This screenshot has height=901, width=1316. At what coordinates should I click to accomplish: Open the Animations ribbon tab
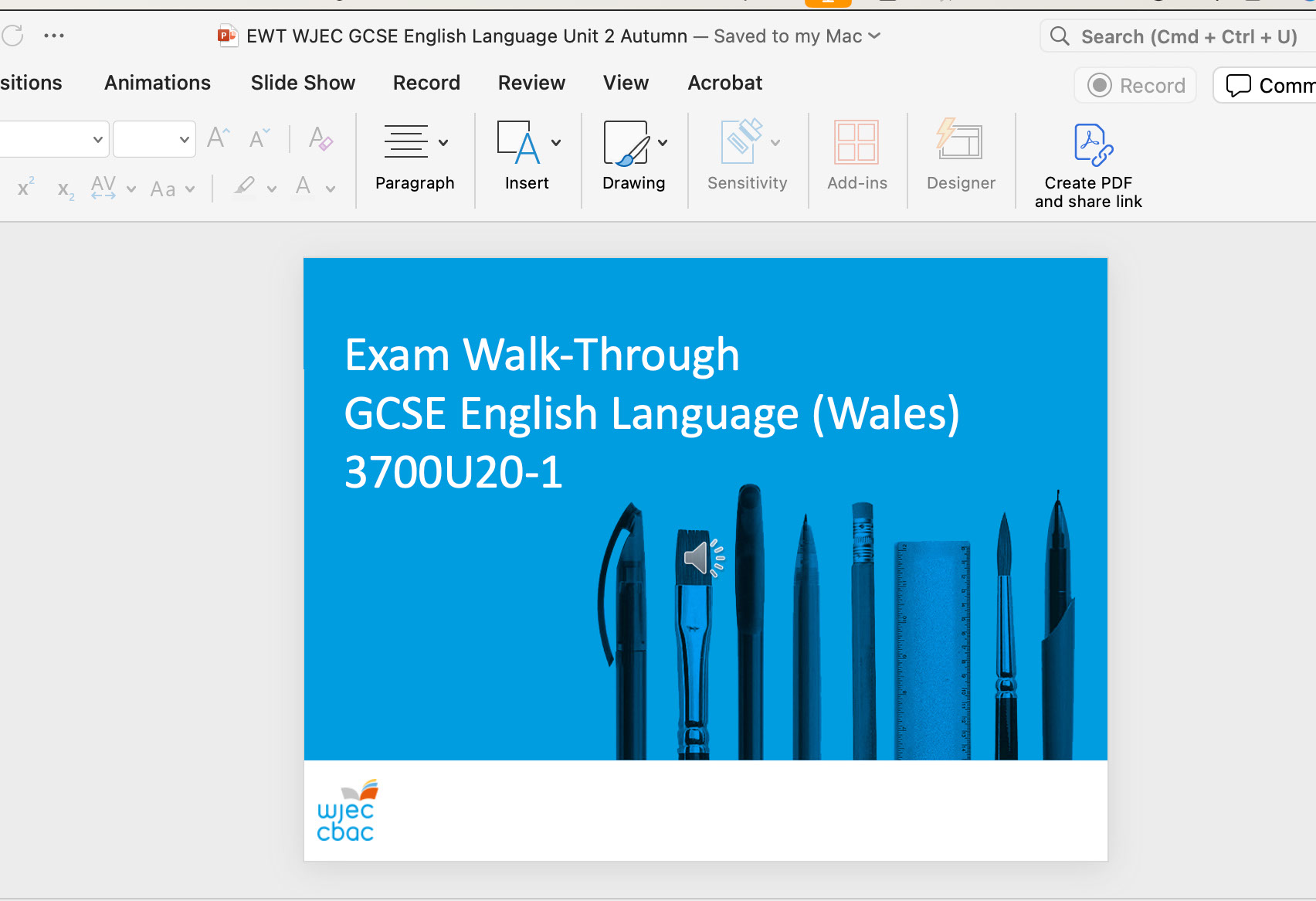pos(158,83)
